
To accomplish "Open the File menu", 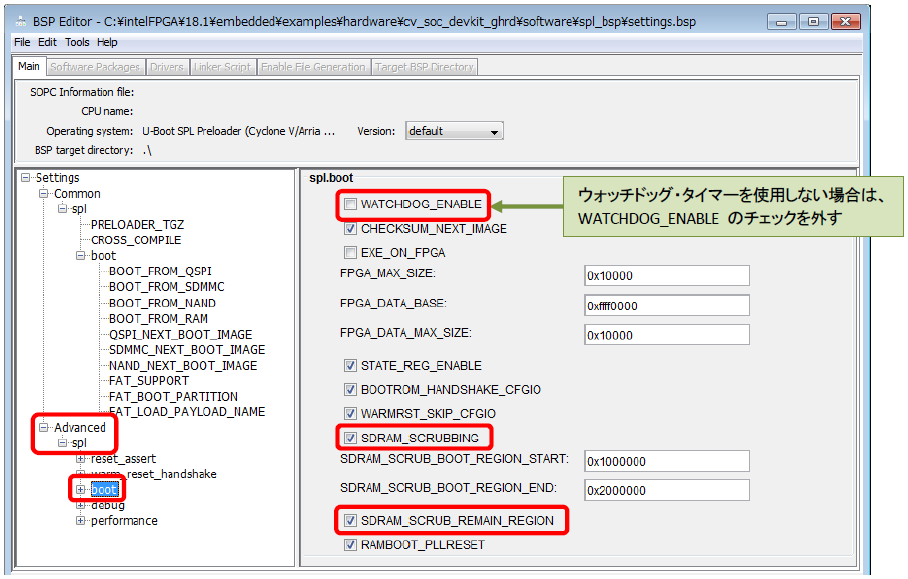I will click(22, 42).
